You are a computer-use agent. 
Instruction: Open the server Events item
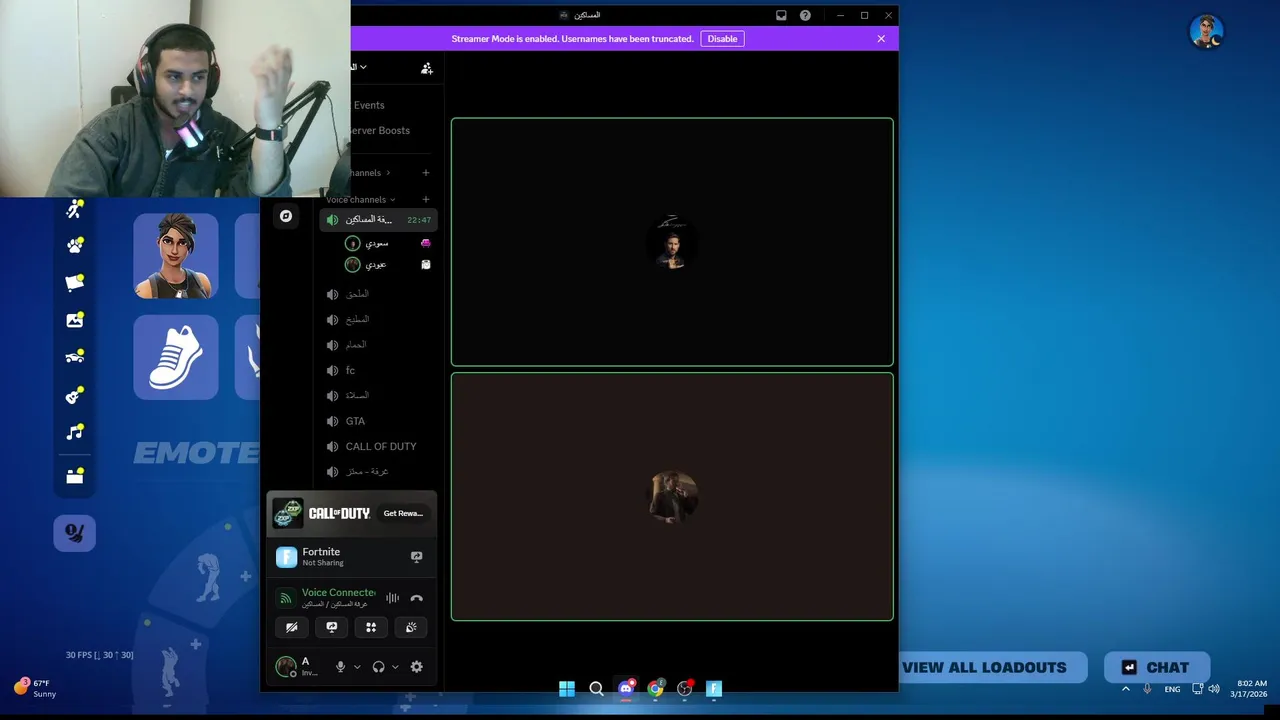368,105
